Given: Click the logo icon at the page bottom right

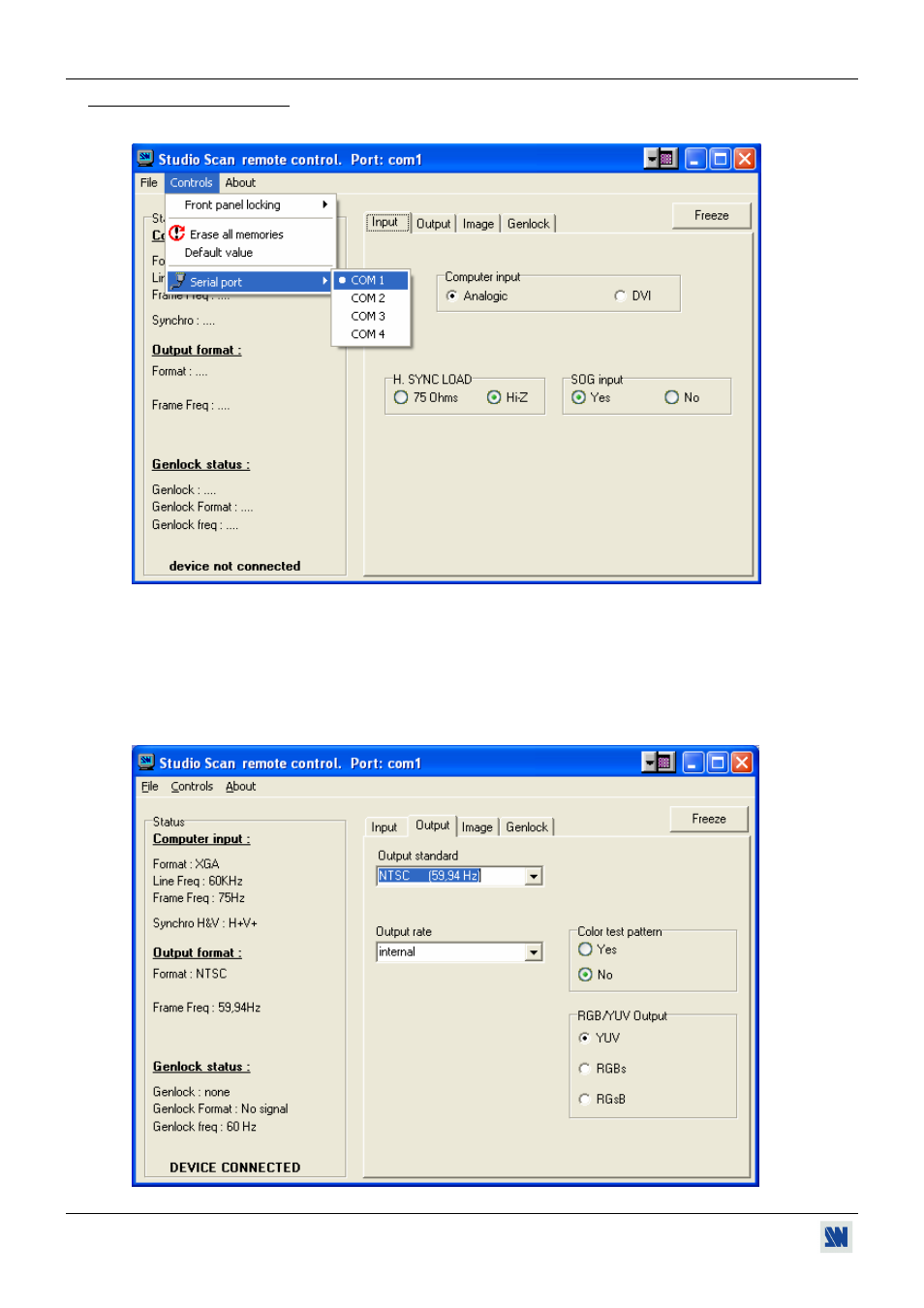Looking at the screenshot, I should click(836, 1236).
